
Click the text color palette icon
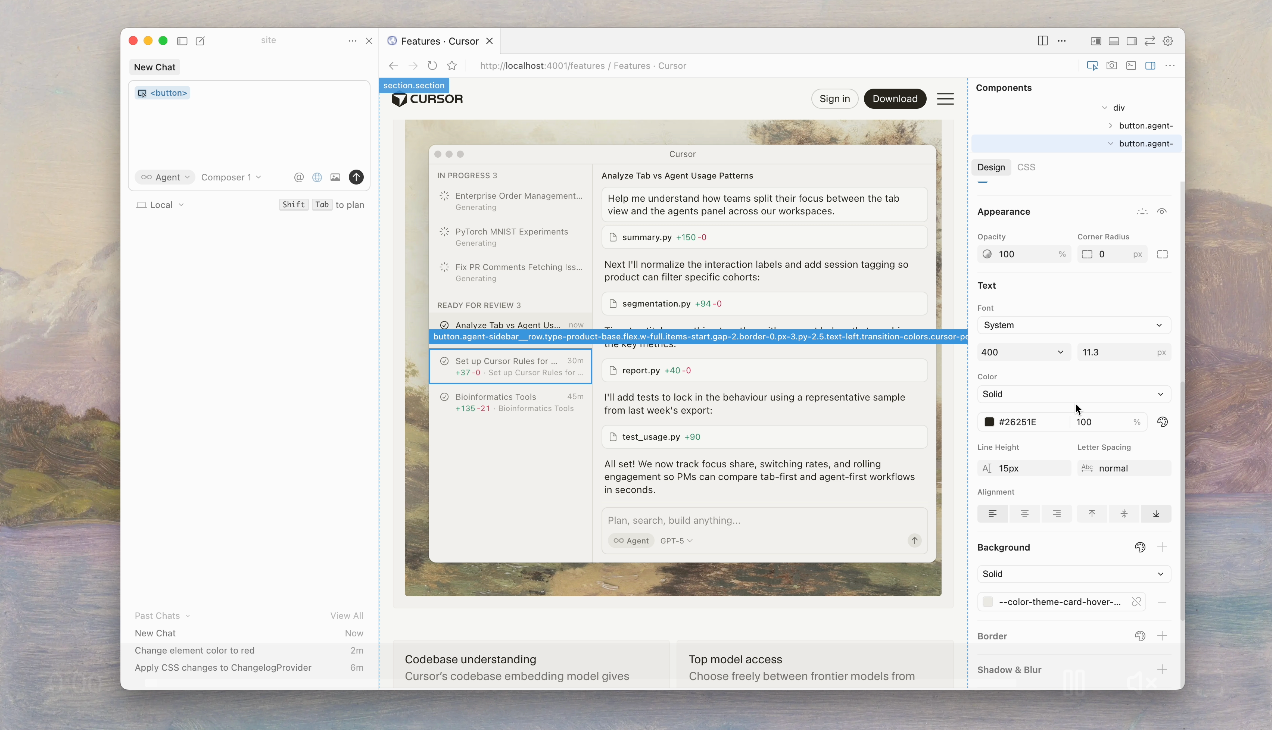click(x=1162, y=422)
